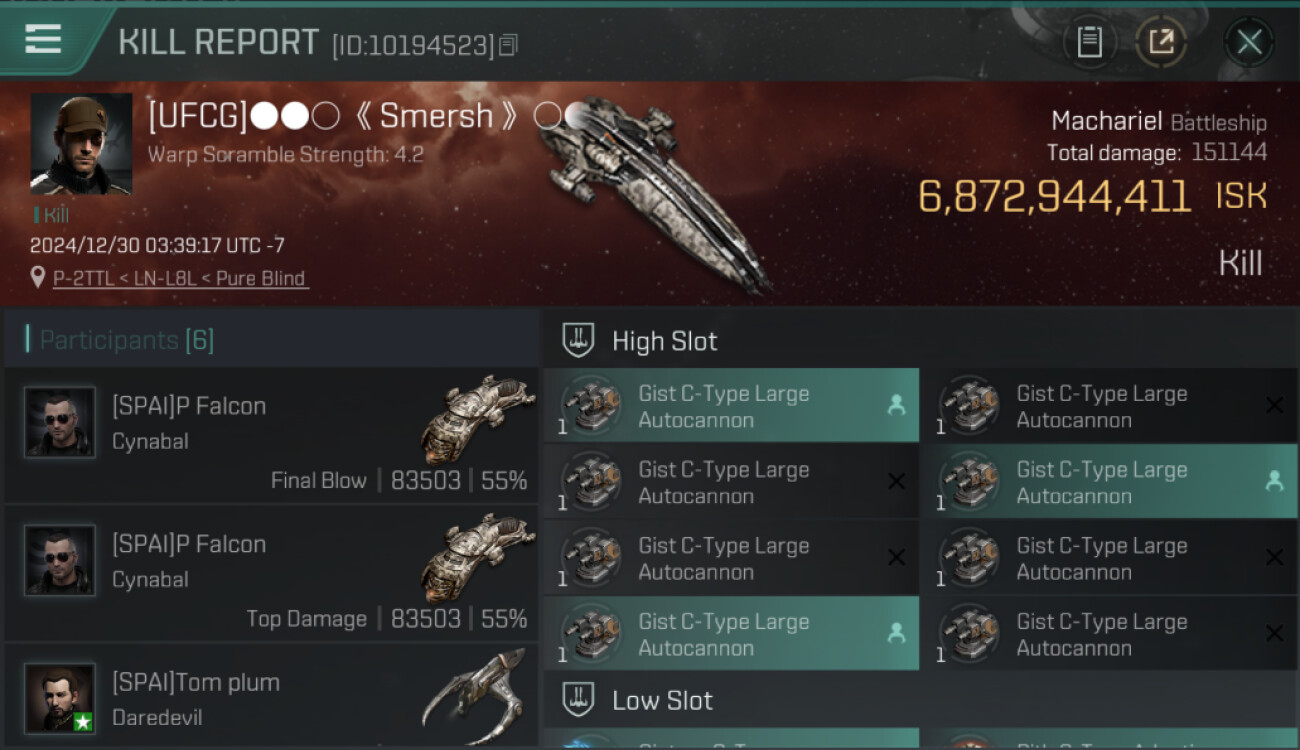Click the clipboard icon in the header
This screenshot has width=1300, height=750.
(1089, 42)
